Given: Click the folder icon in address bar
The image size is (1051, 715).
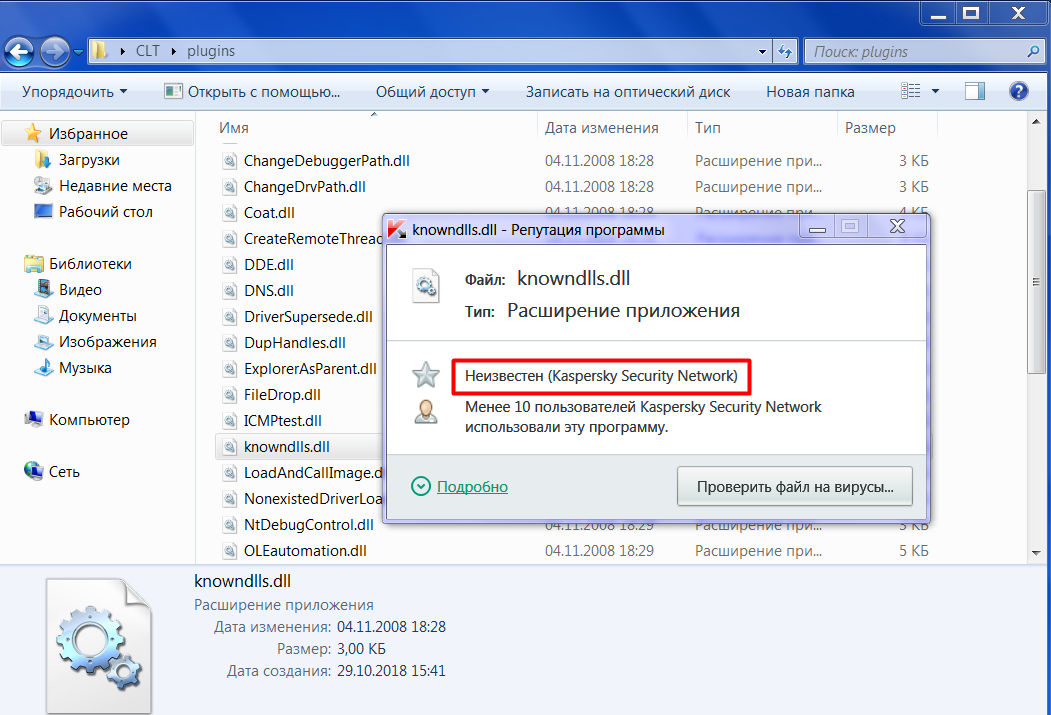Looking at the screenshot, I should pyautogui.click(x=100, y=51).
